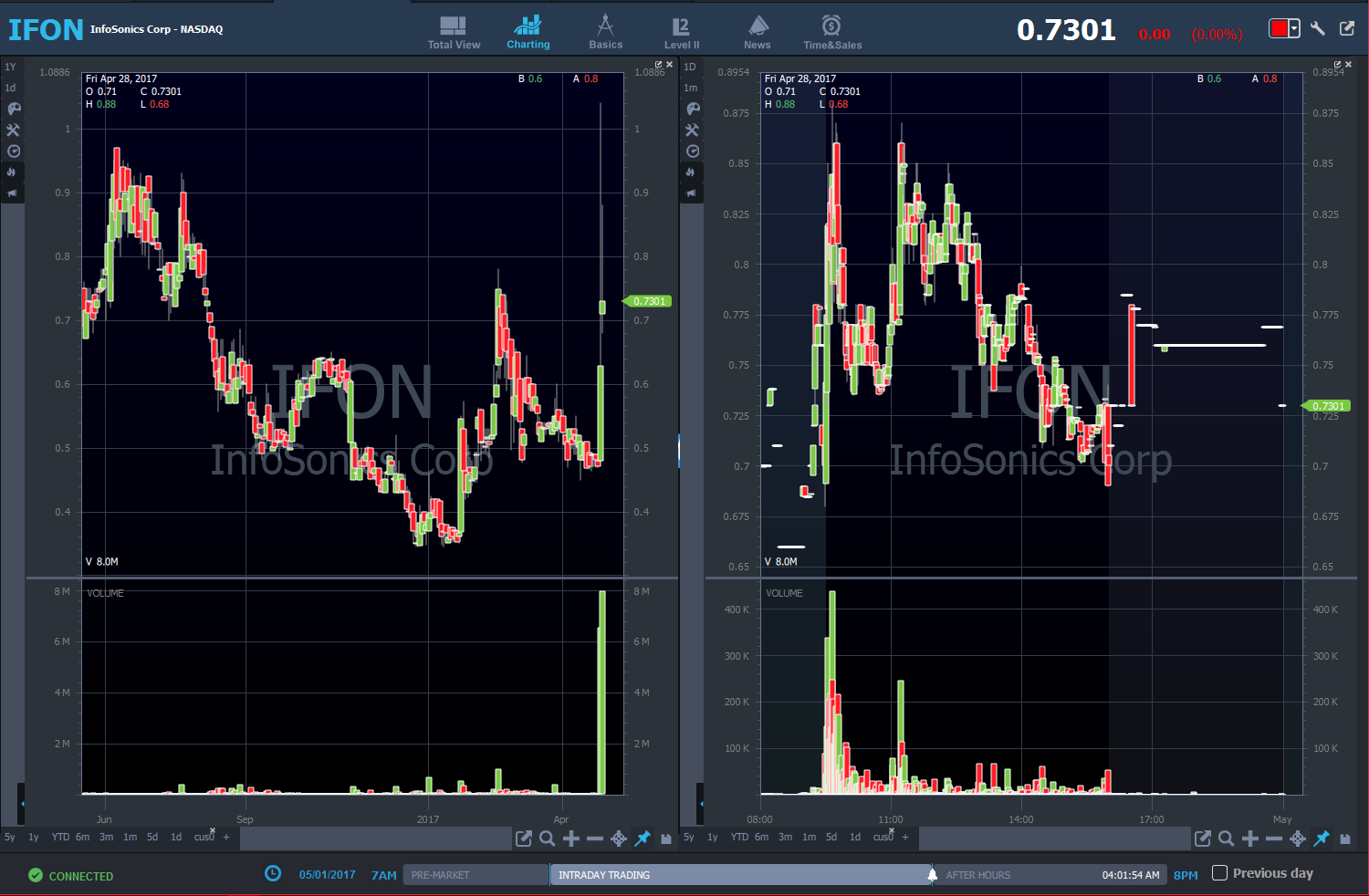Select cus0 custom range on right chart
Image resolution: width=1369 pixels, height=896 pixels.
tap(882, 838)
